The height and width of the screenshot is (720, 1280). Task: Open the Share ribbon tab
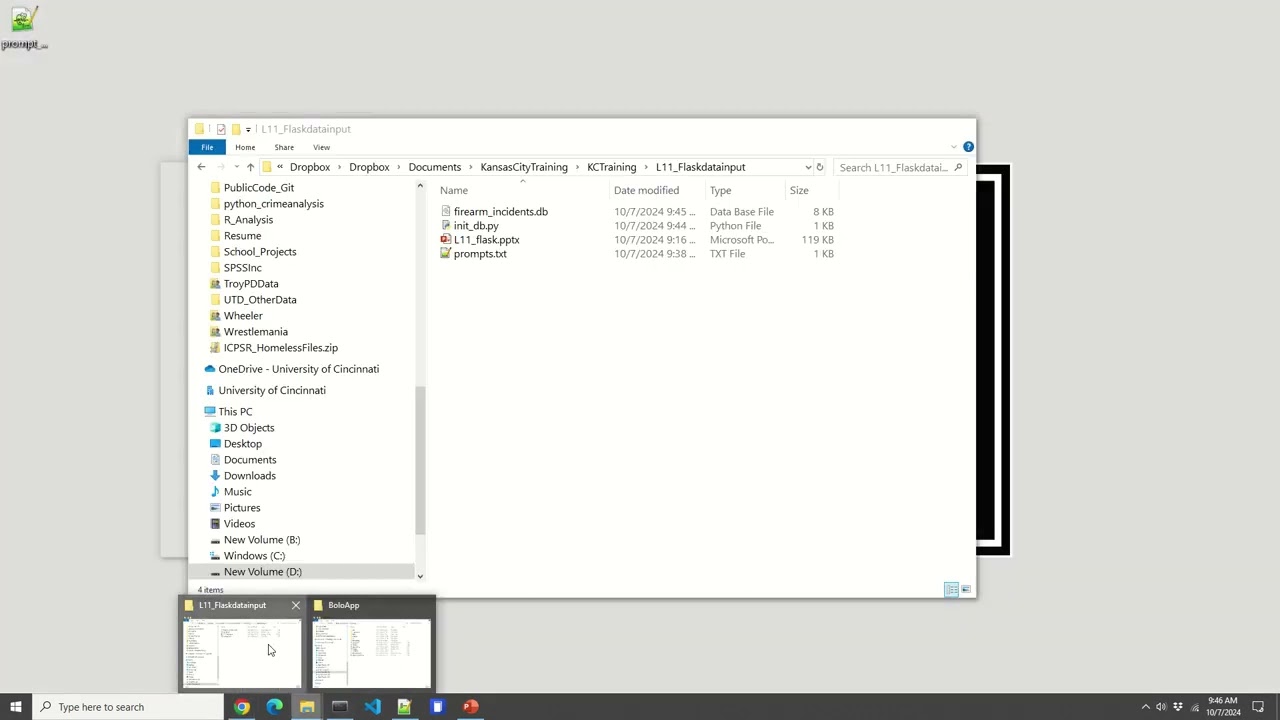pos(284,147)
